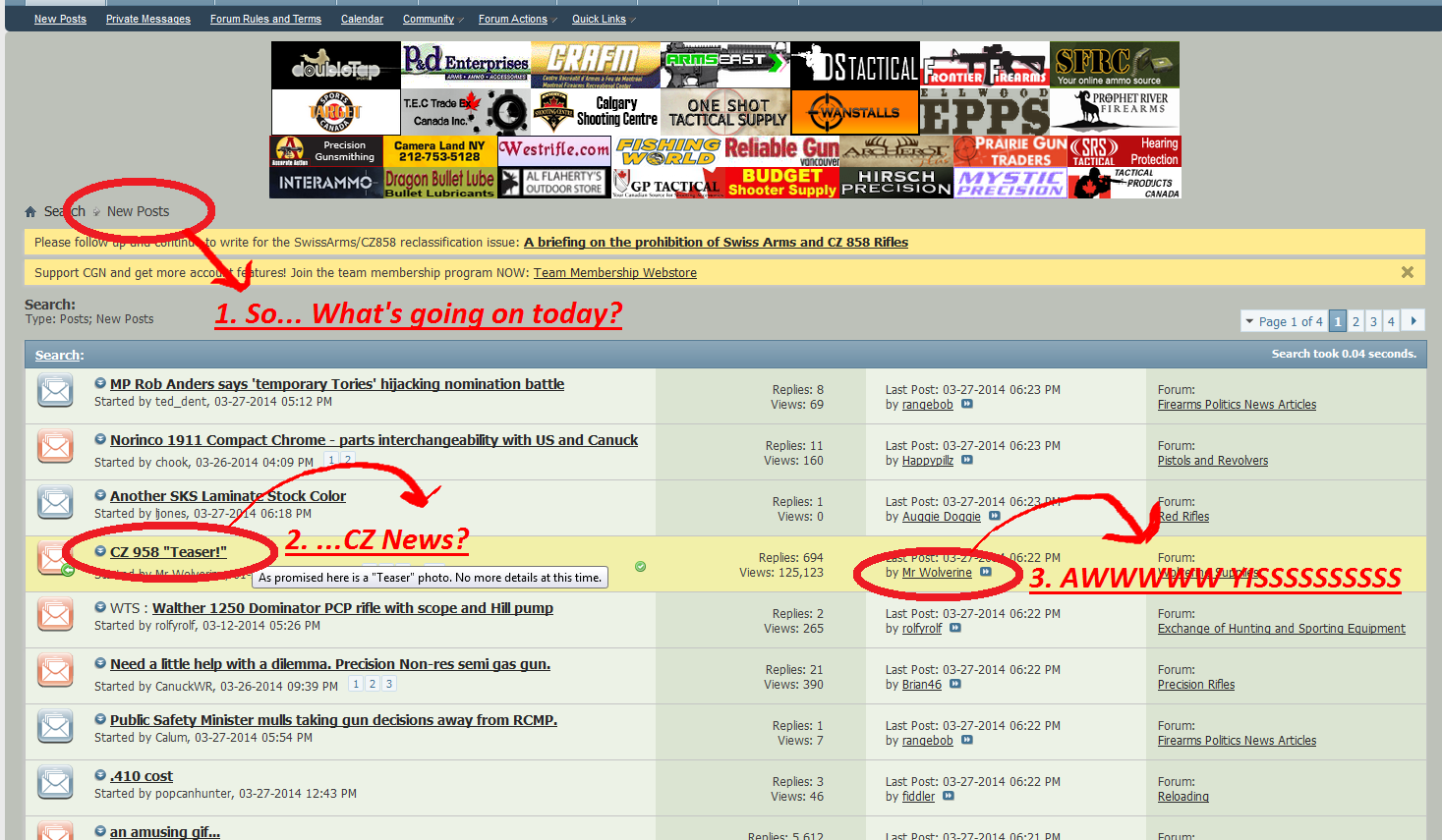Image resolution: width=1442 pixels, height=840 pixels.
Task: Open the Calendar menu item
Action: [362, 19]
